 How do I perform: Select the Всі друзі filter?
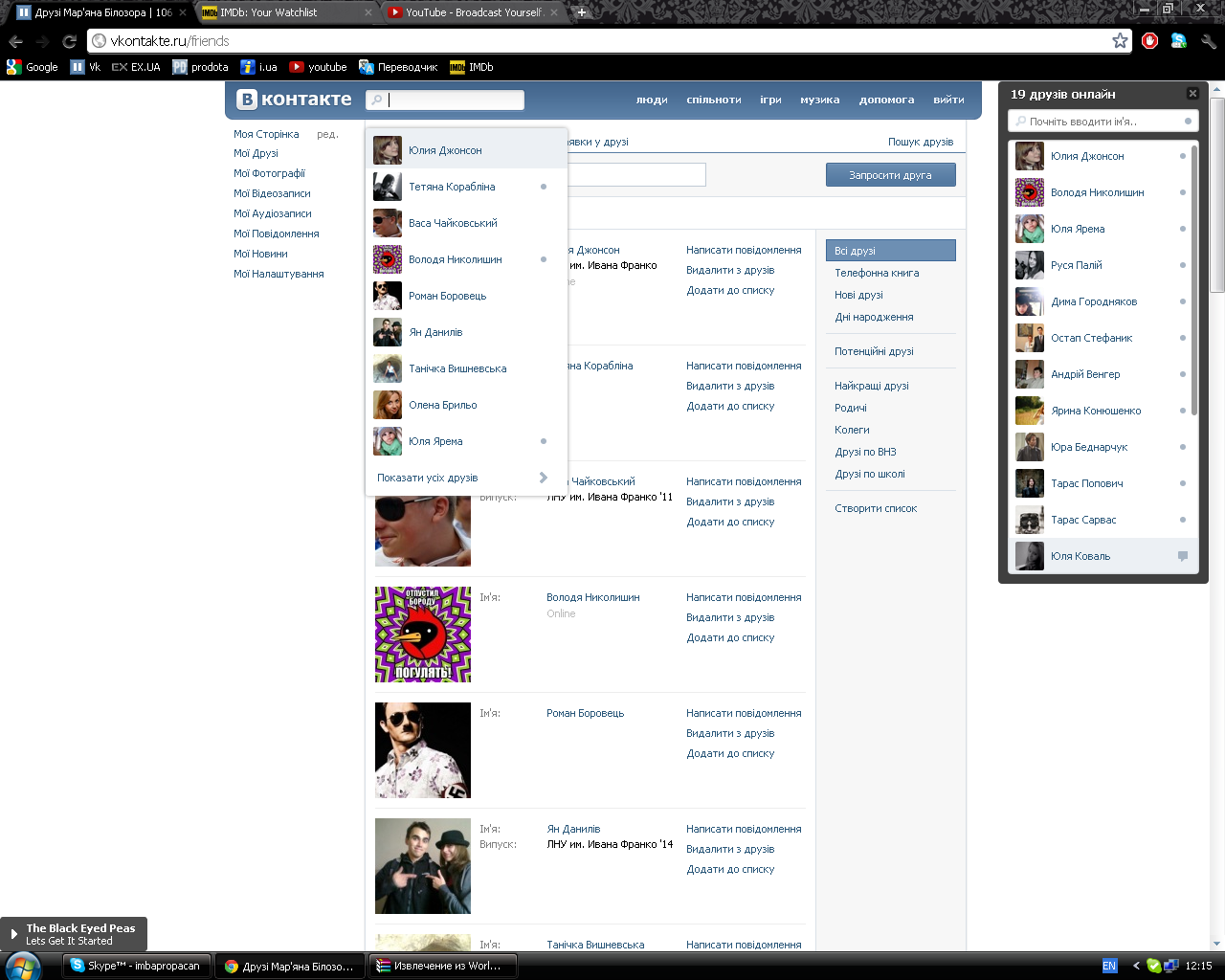pos(890,251)
